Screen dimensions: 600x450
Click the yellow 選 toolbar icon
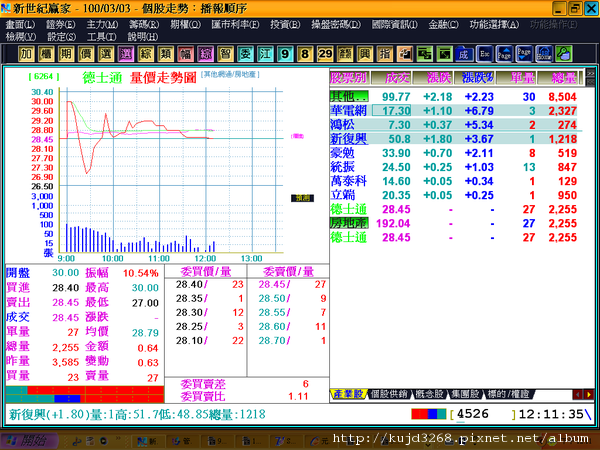[x=106, y=54]
